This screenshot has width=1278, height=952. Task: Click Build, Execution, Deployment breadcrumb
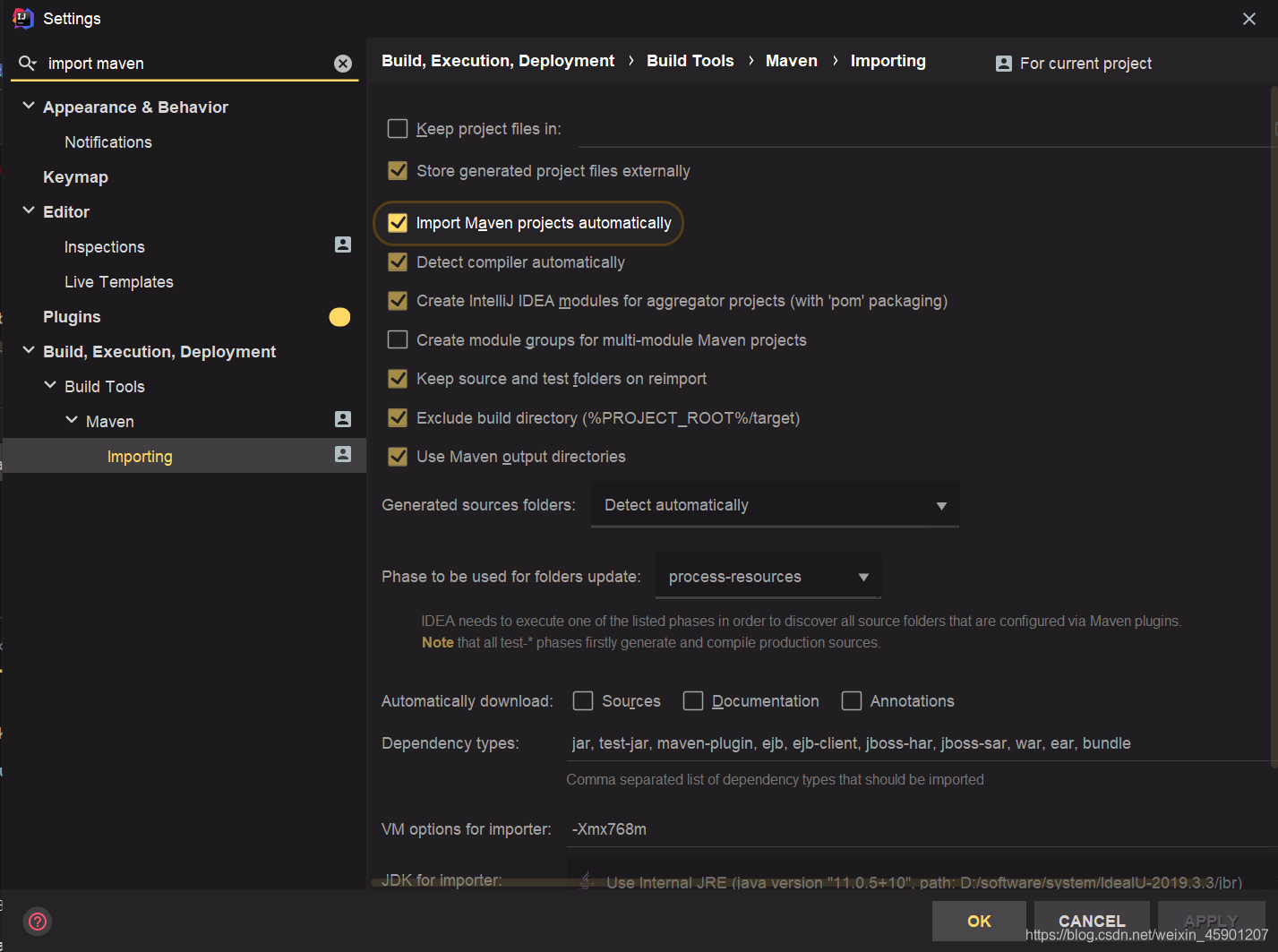[x=498, y=61]
